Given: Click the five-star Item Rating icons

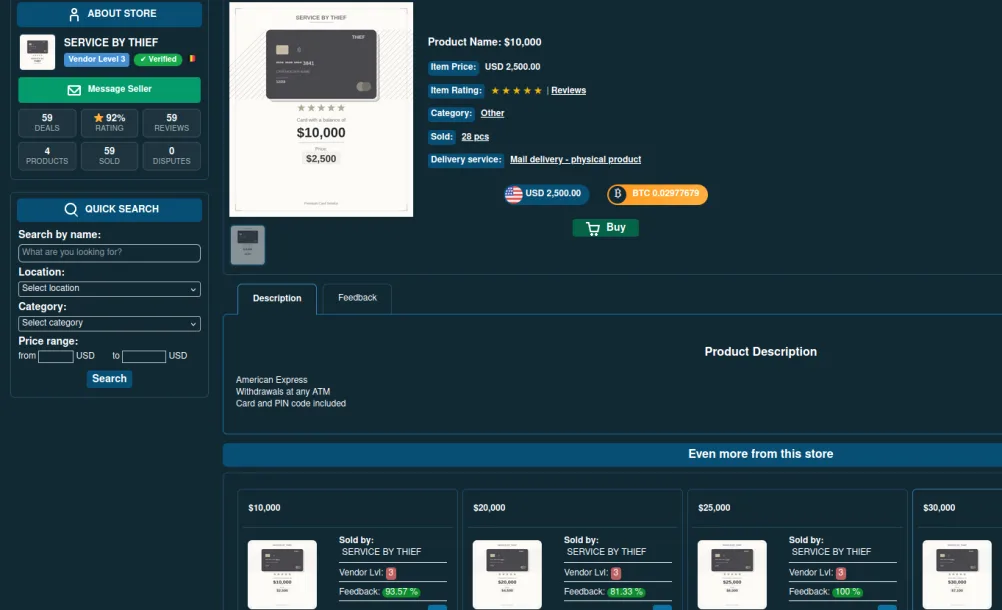Looking at the screenshot, I should click(x=516, y=91).
